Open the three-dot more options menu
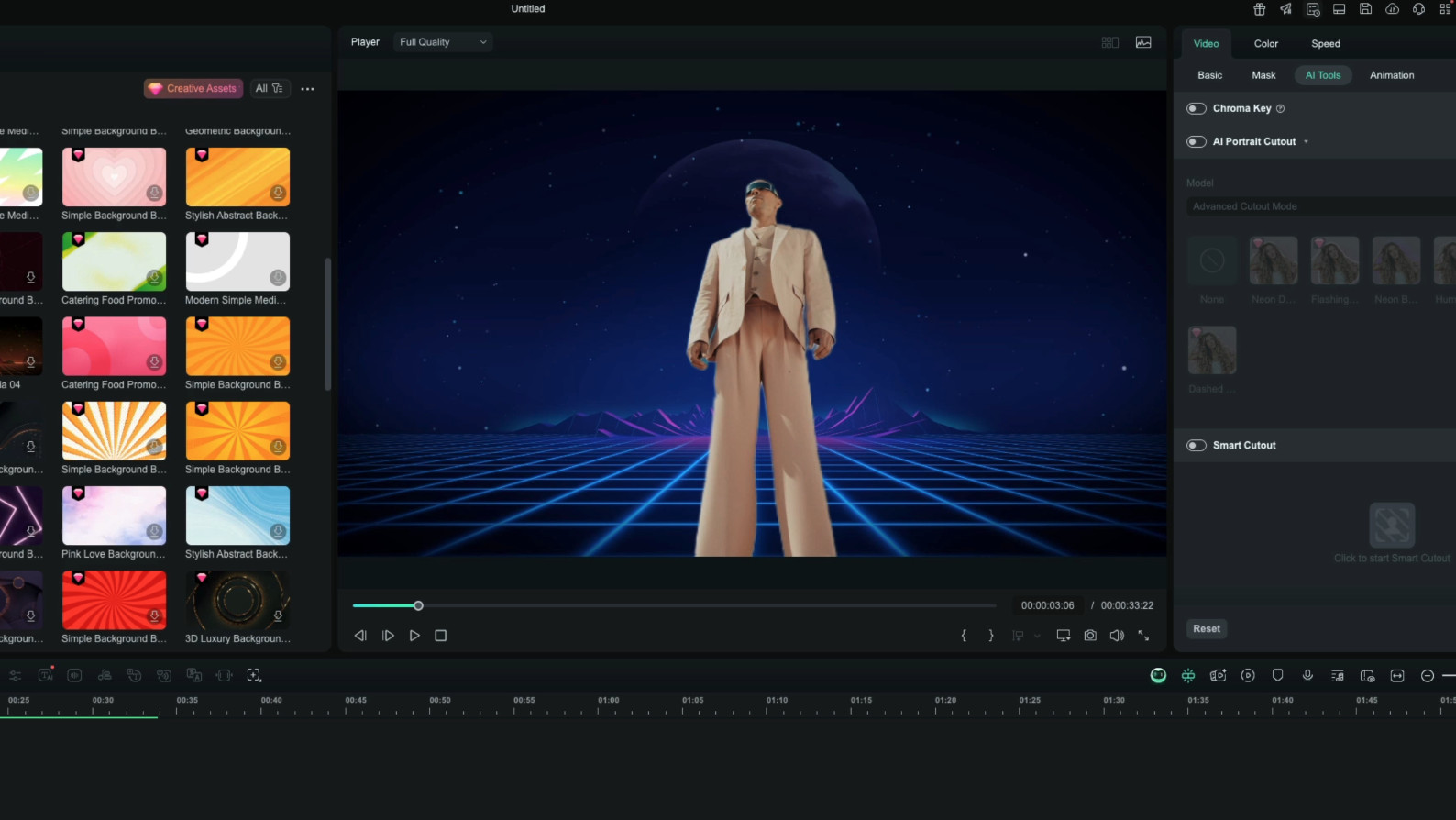The width and height of the screenshot is (1456, 820). pos(307,89)
